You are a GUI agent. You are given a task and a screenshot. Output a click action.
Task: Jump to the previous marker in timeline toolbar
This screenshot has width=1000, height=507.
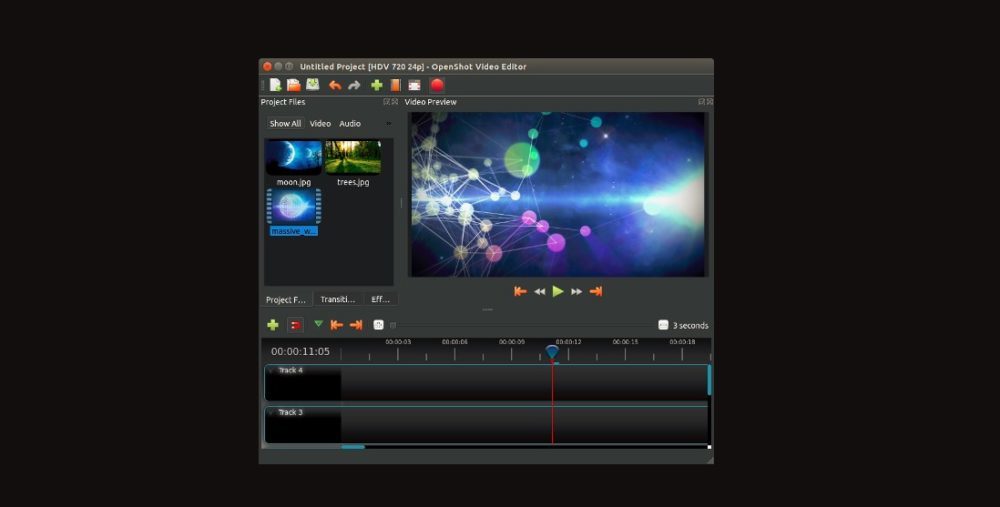[x=337, y=325]
